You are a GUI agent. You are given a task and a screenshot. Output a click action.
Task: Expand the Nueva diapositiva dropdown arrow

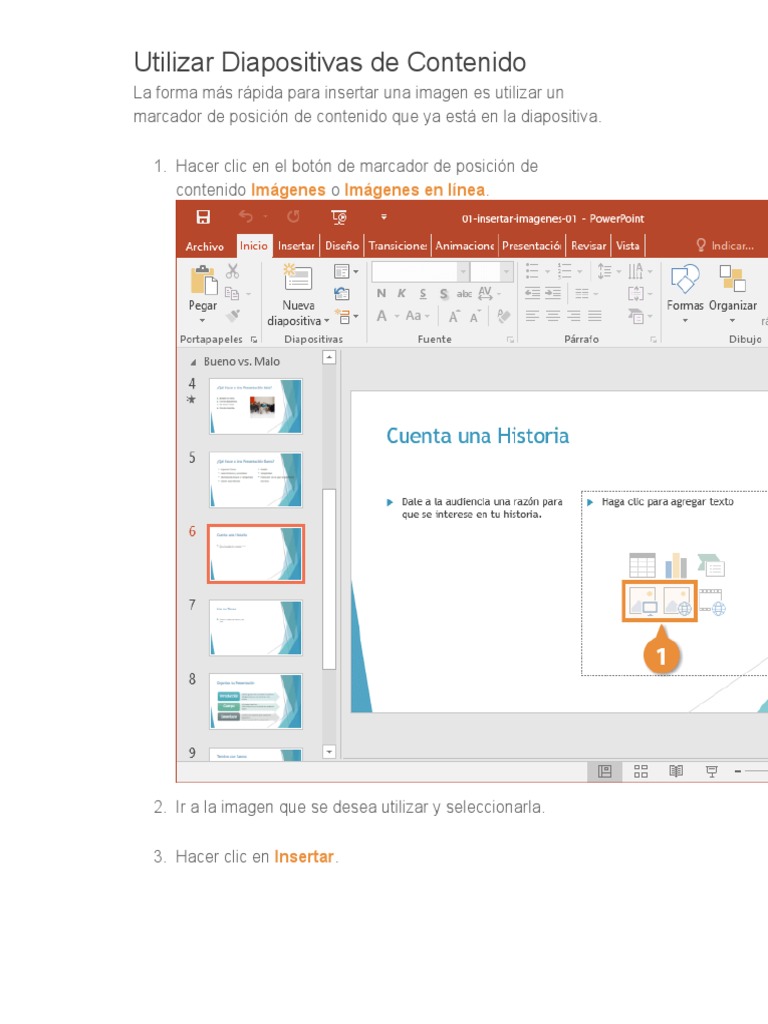click(x=326, y=321)
